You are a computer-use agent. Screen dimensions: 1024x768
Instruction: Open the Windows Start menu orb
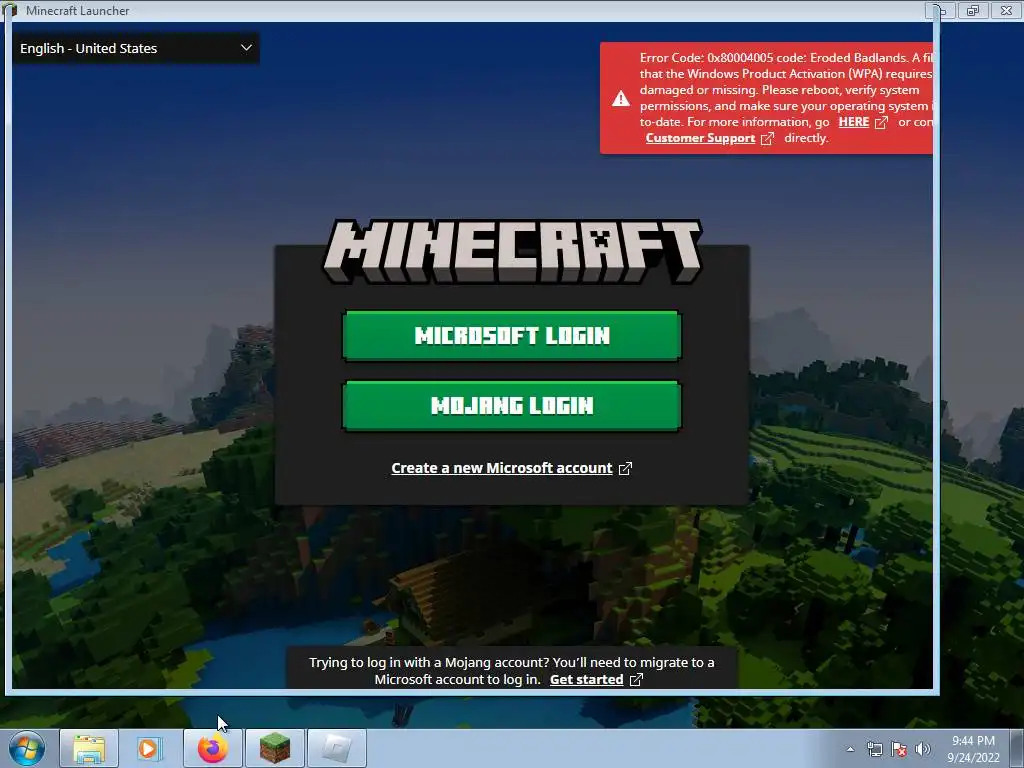pyautogui.click(x=27, y=748)
